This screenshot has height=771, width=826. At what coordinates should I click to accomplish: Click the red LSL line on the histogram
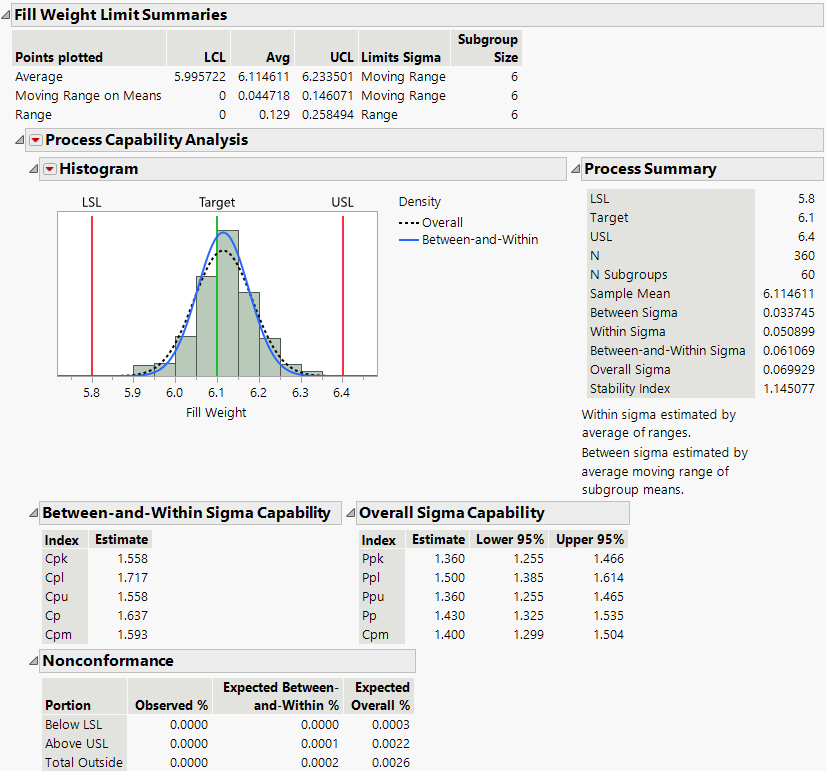92,300
